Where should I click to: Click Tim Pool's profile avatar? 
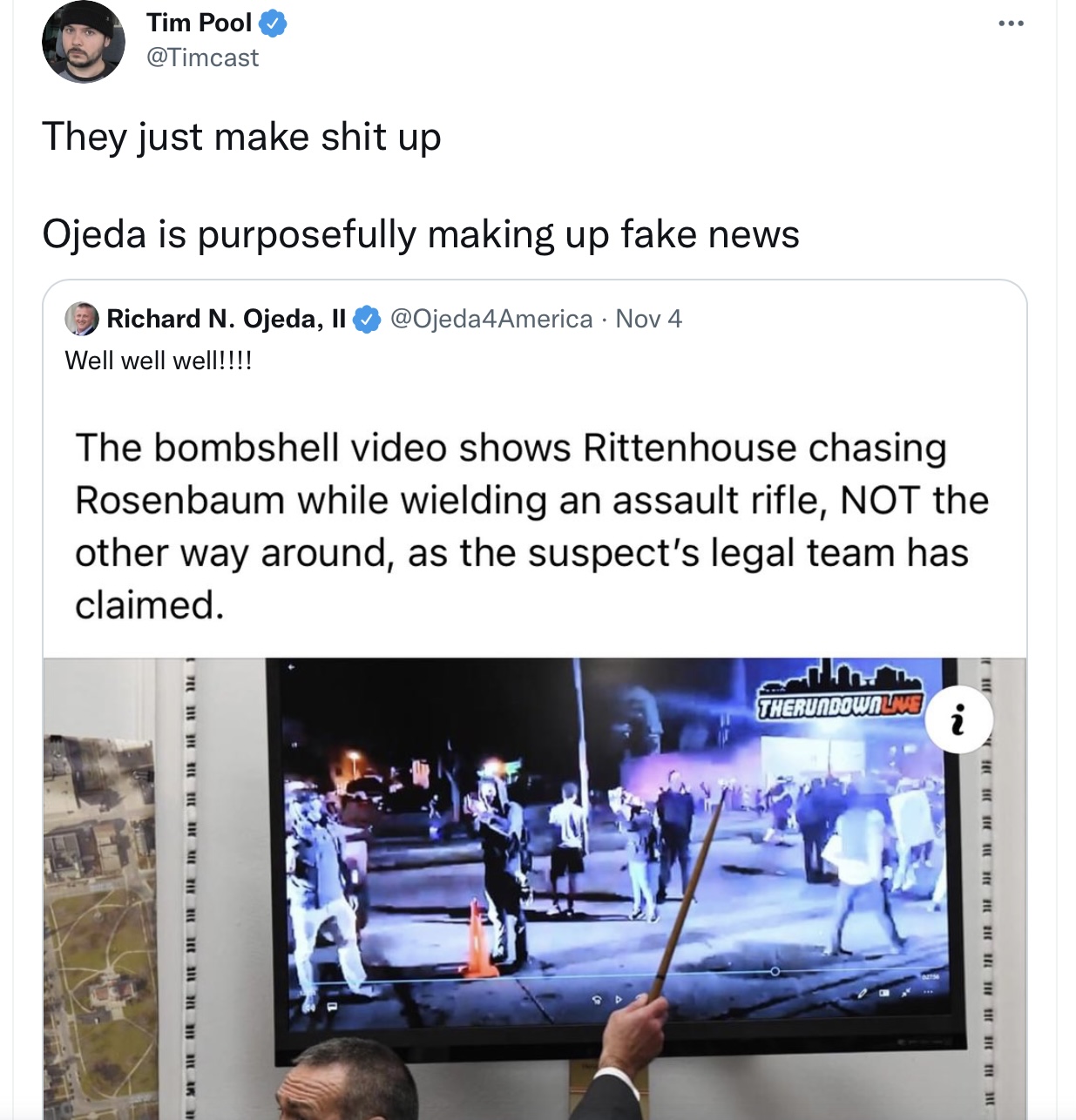[84, 42]
